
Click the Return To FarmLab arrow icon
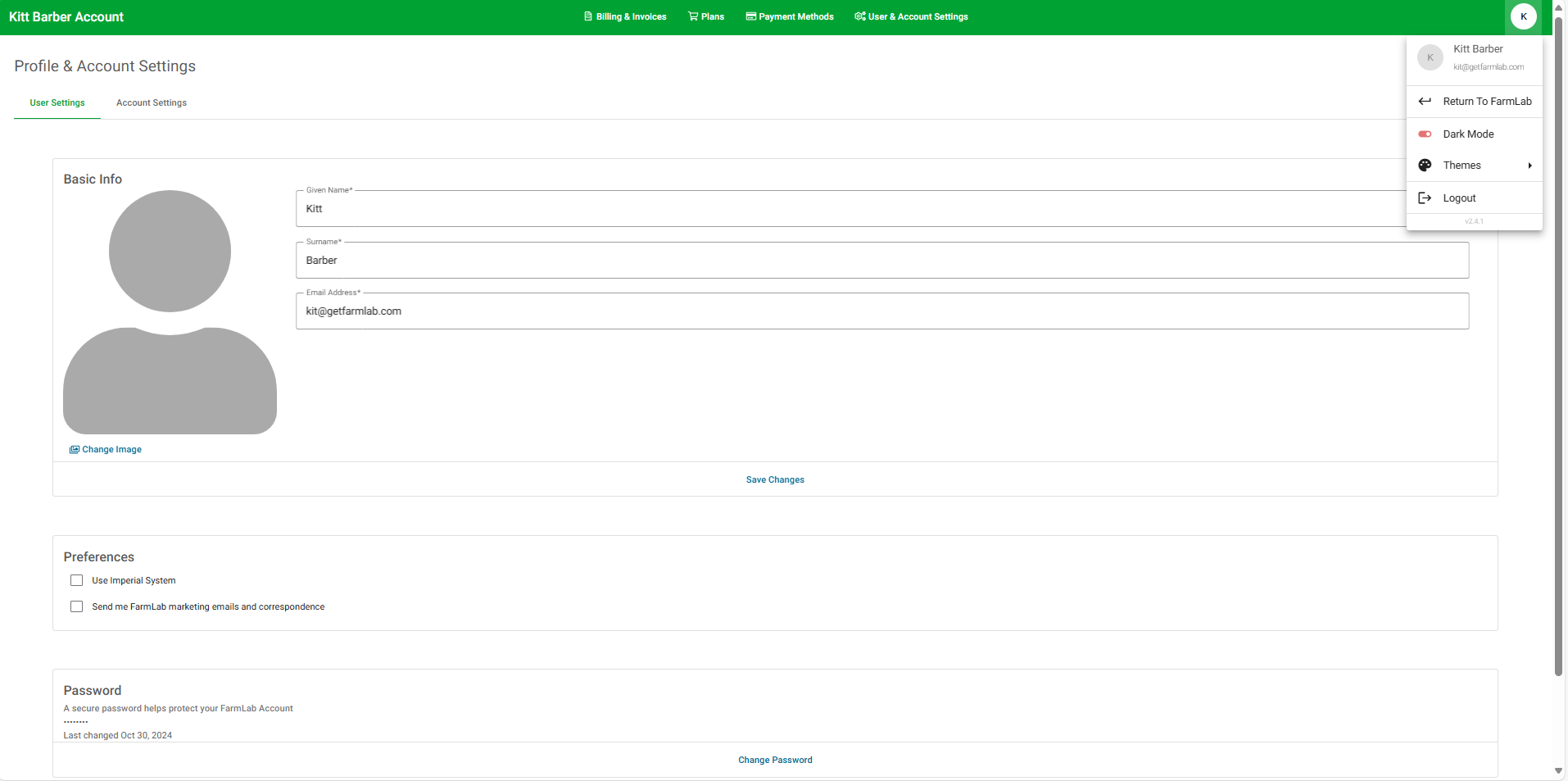coord(1425,102)
